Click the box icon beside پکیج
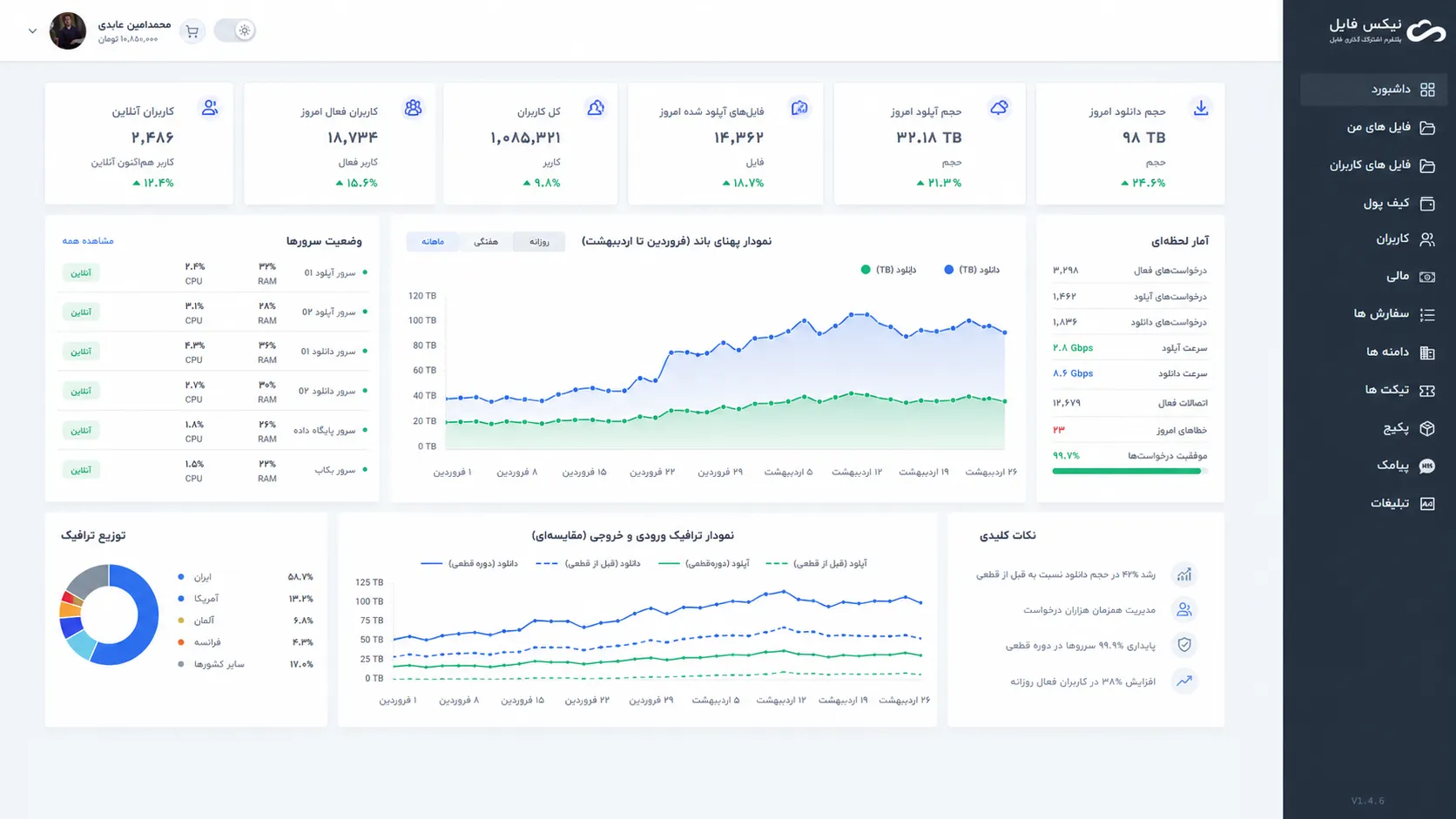The image size is (1456, 819). click(1427, 428)
